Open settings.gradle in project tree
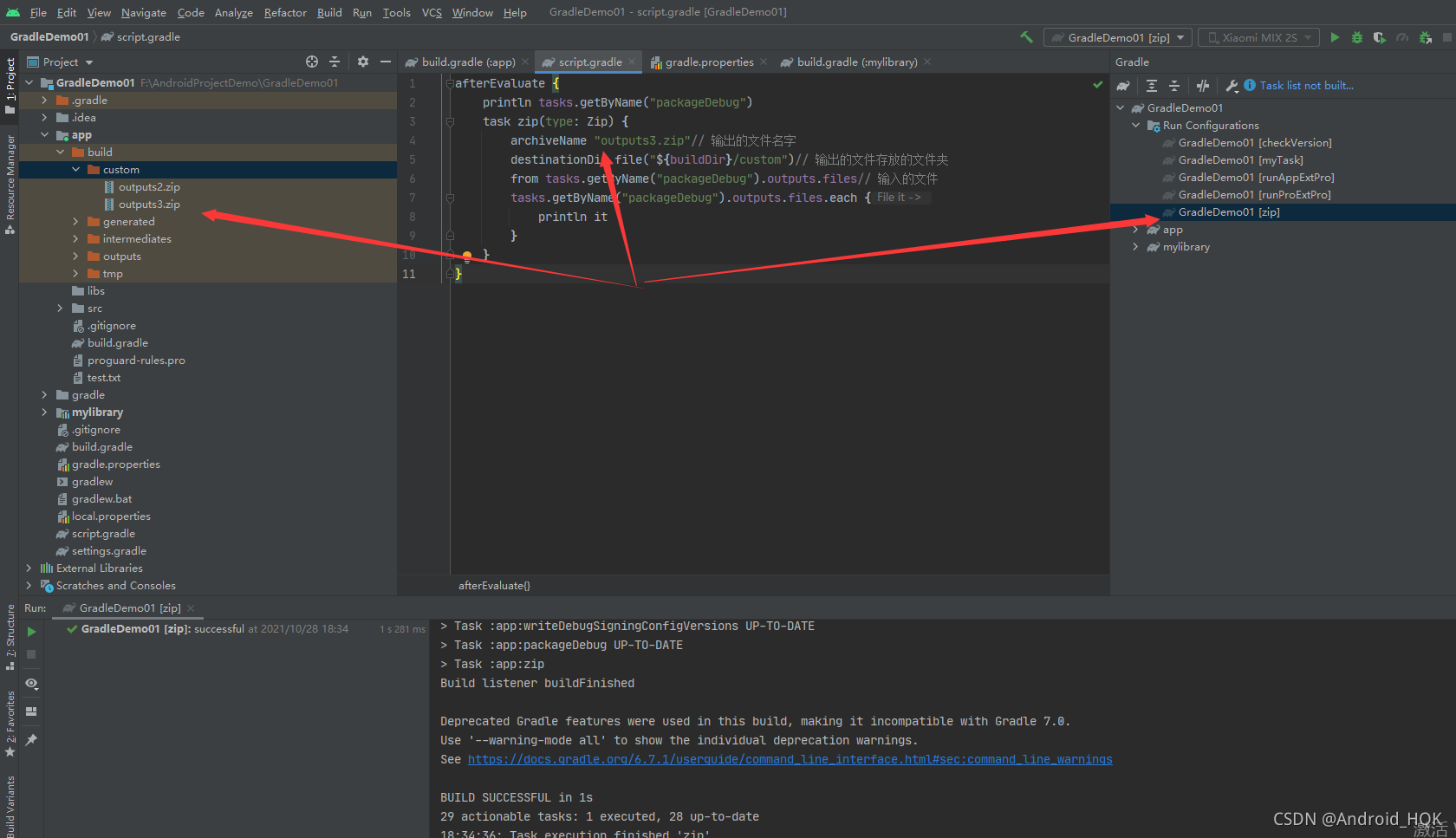Screen dimensions: 1456x838 point(108,551)
